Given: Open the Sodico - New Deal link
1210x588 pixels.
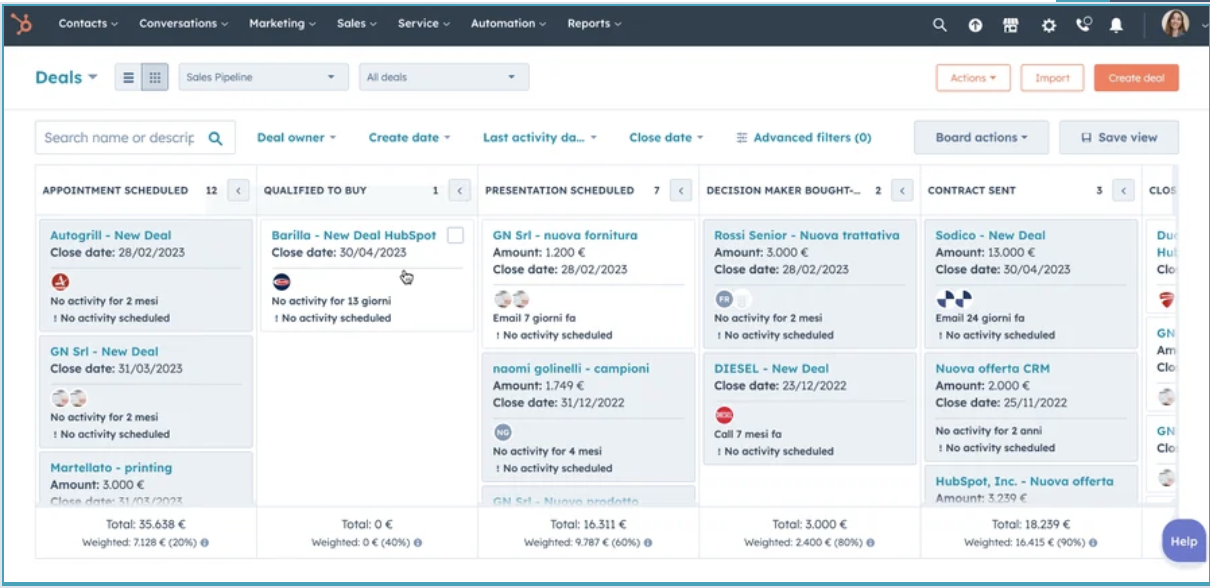Looking at the screenshot, I should 991,236.
